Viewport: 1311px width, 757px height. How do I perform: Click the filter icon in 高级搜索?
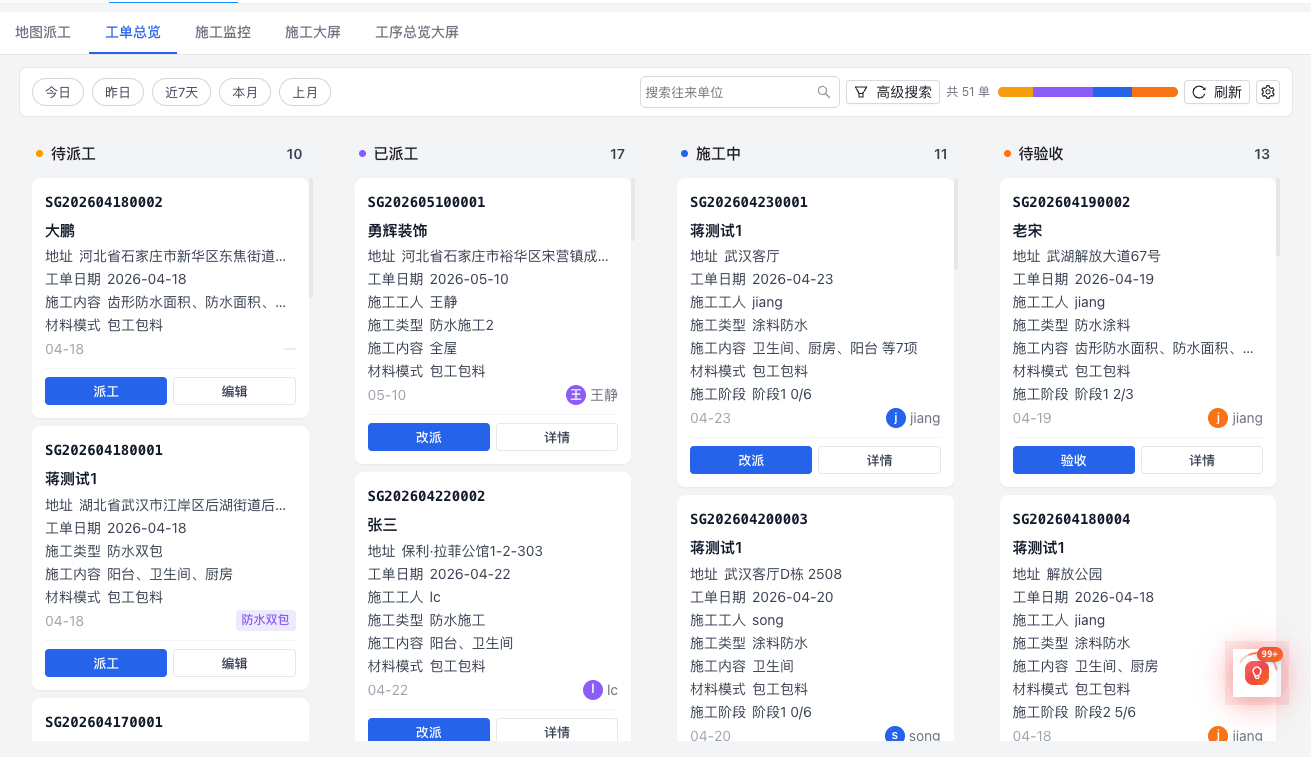point(861,92)
